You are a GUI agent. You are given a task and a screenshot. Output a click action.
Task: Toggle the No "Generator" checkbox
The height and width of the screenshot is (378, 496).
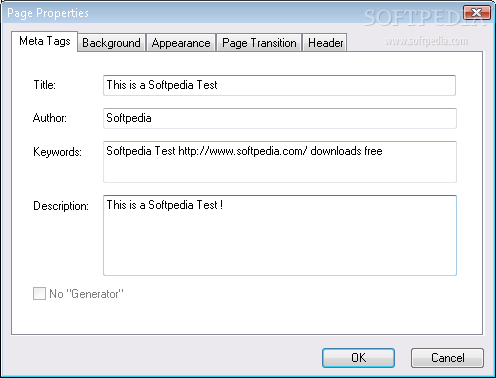(x=39, y=294)
